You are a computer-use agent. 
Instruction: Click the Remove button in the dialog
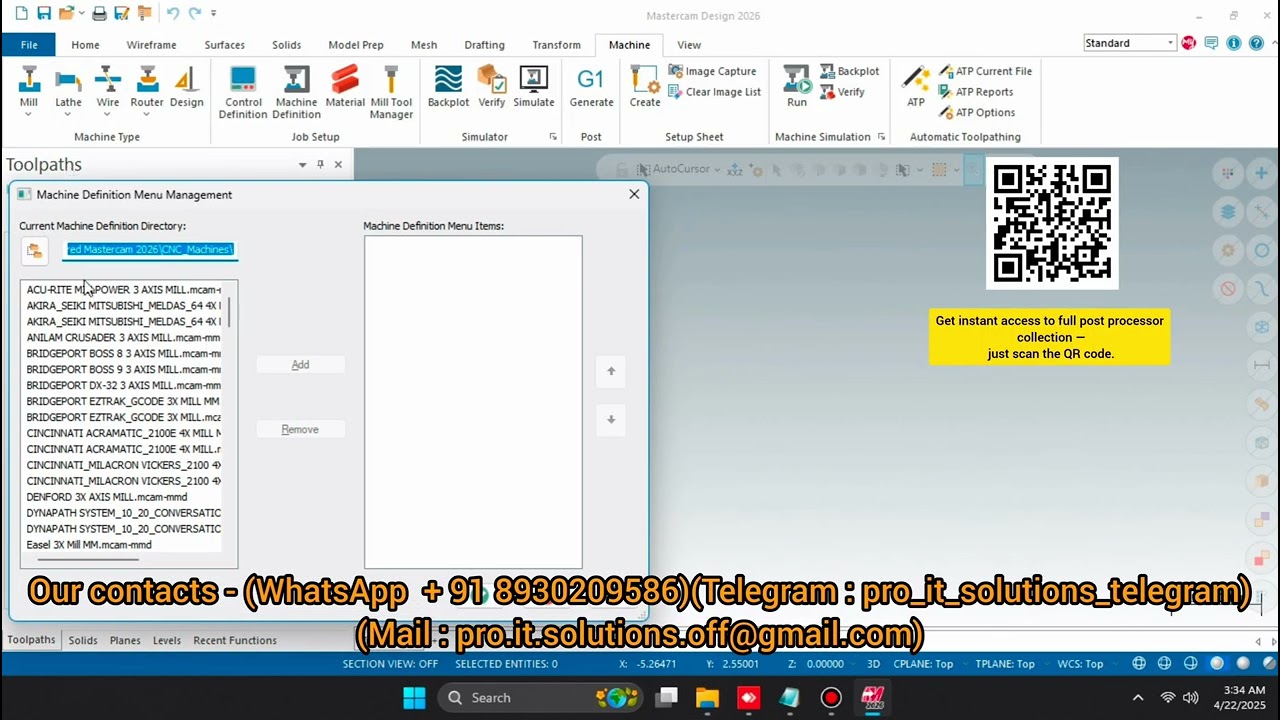tap(300, 429)
